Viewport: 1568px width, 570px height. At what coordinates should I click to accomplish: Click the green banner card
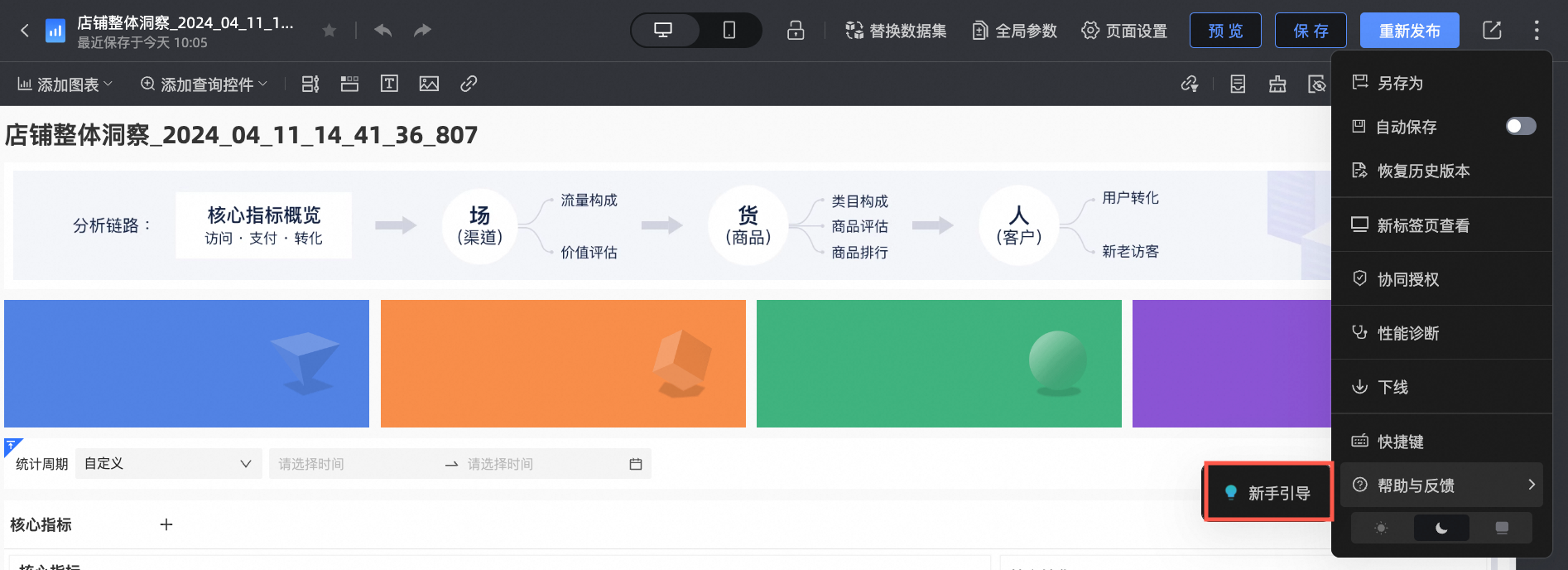(939, 364)
